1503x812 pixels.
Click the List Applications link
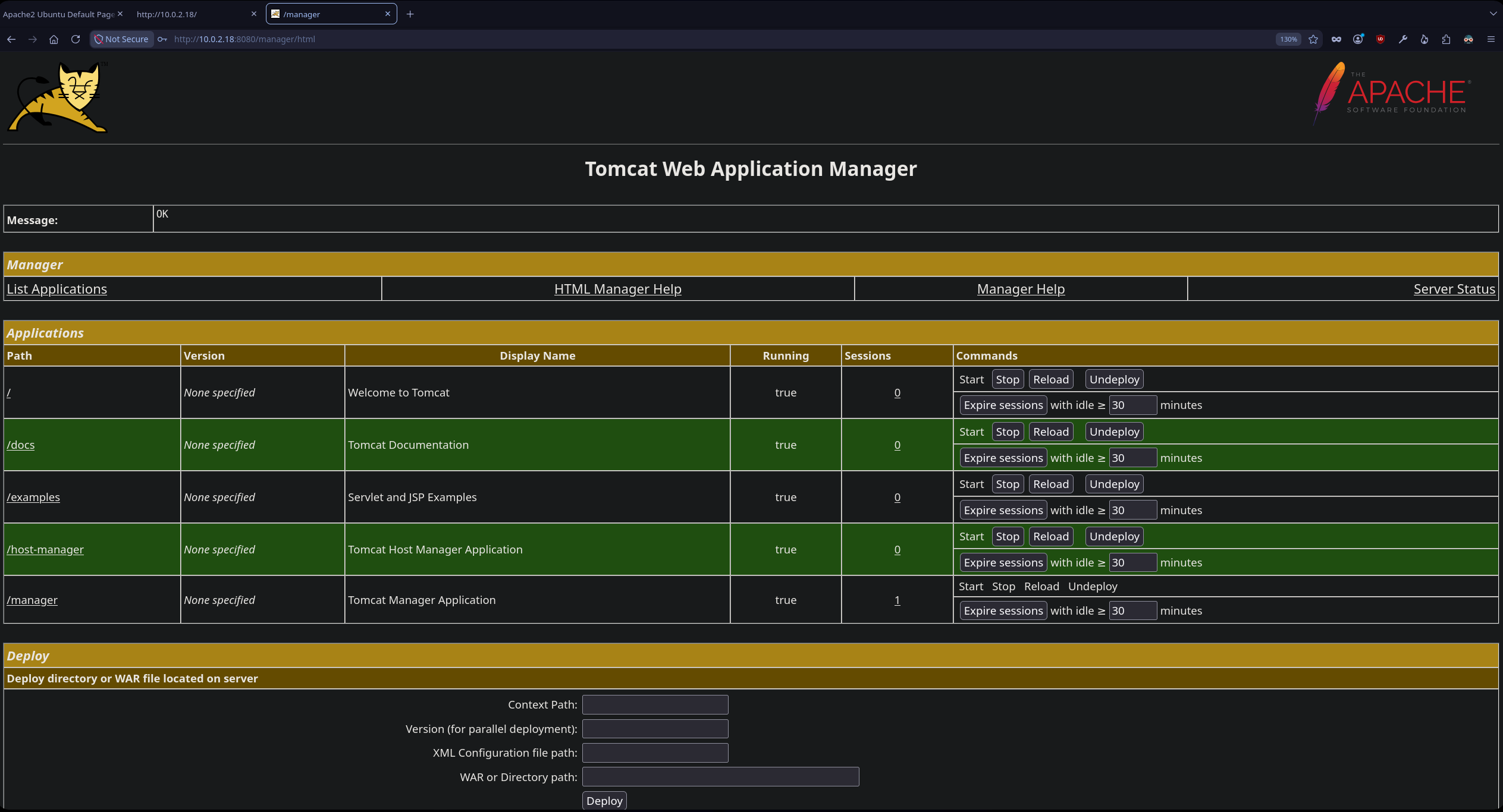pyautogui.click(x=57, y=289)
